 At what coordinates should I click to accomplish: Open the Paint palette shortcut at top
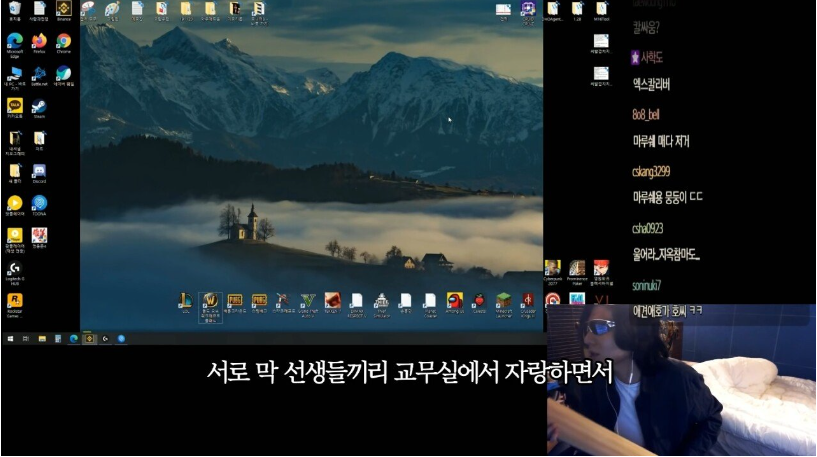click(x=112, y=10)
